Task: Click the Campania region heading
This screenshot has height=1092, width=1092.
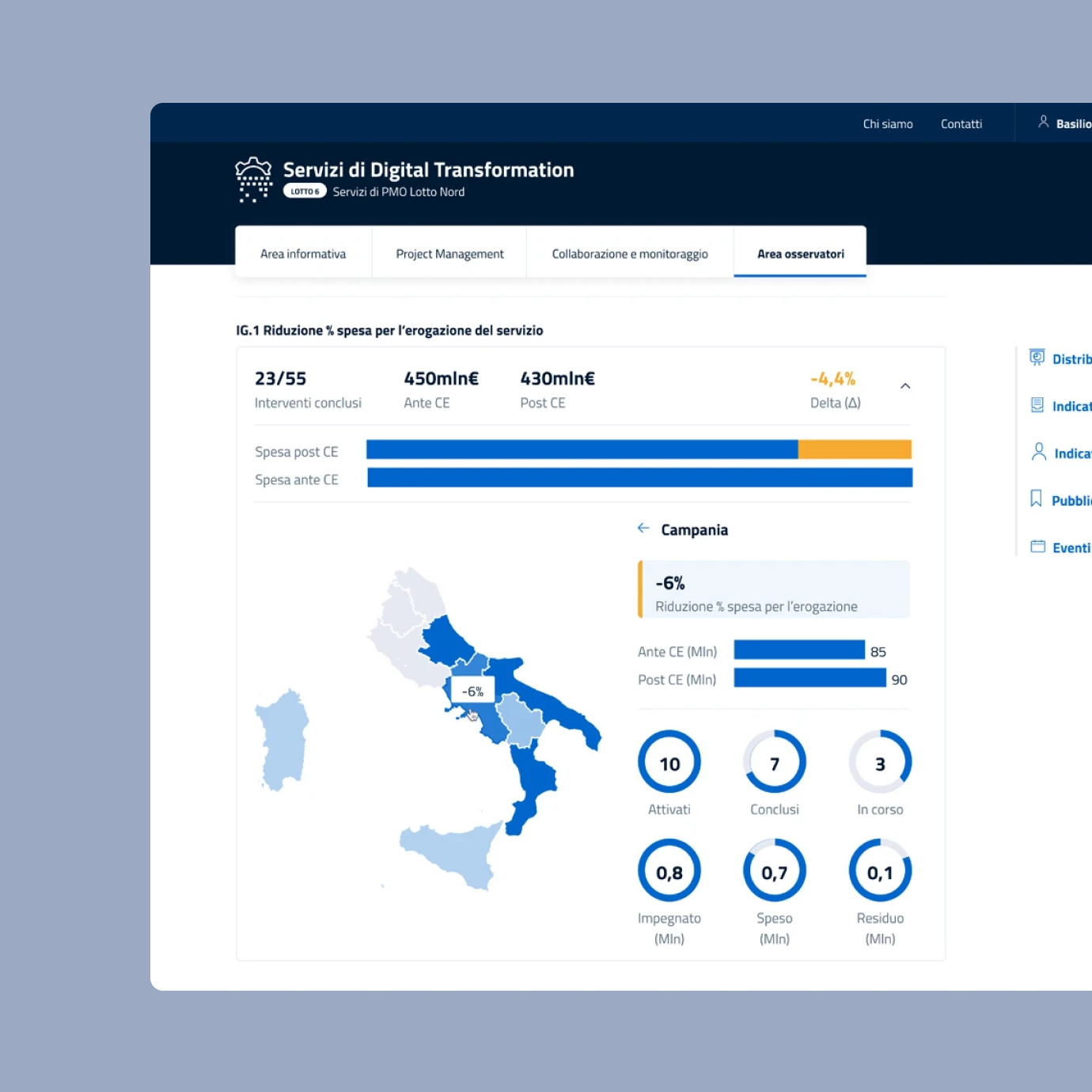Action: click(695, 529)
